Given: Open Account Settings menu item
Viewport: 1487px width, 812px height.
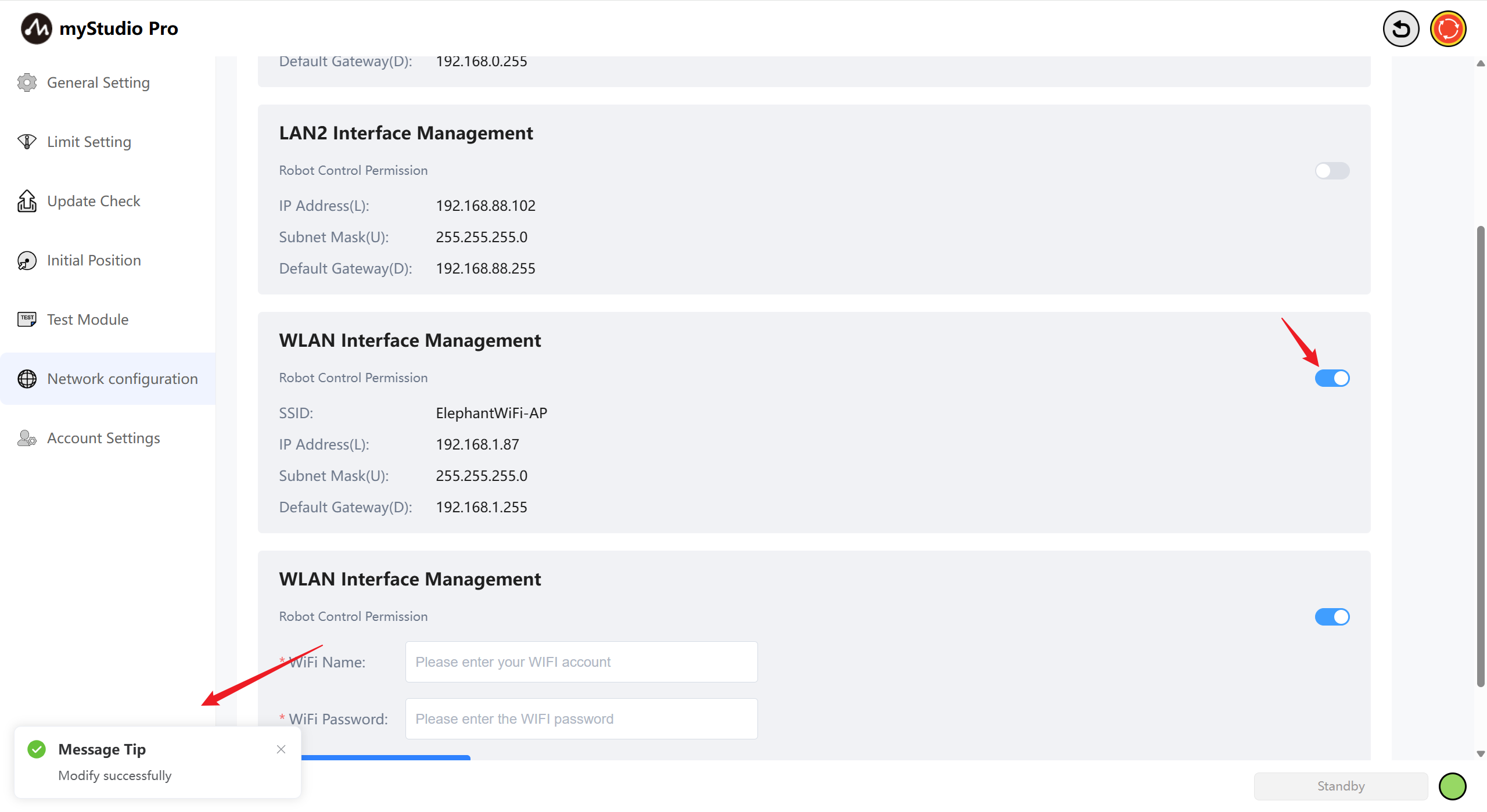Looking at the screenshot, I should [x=103, y=438].
